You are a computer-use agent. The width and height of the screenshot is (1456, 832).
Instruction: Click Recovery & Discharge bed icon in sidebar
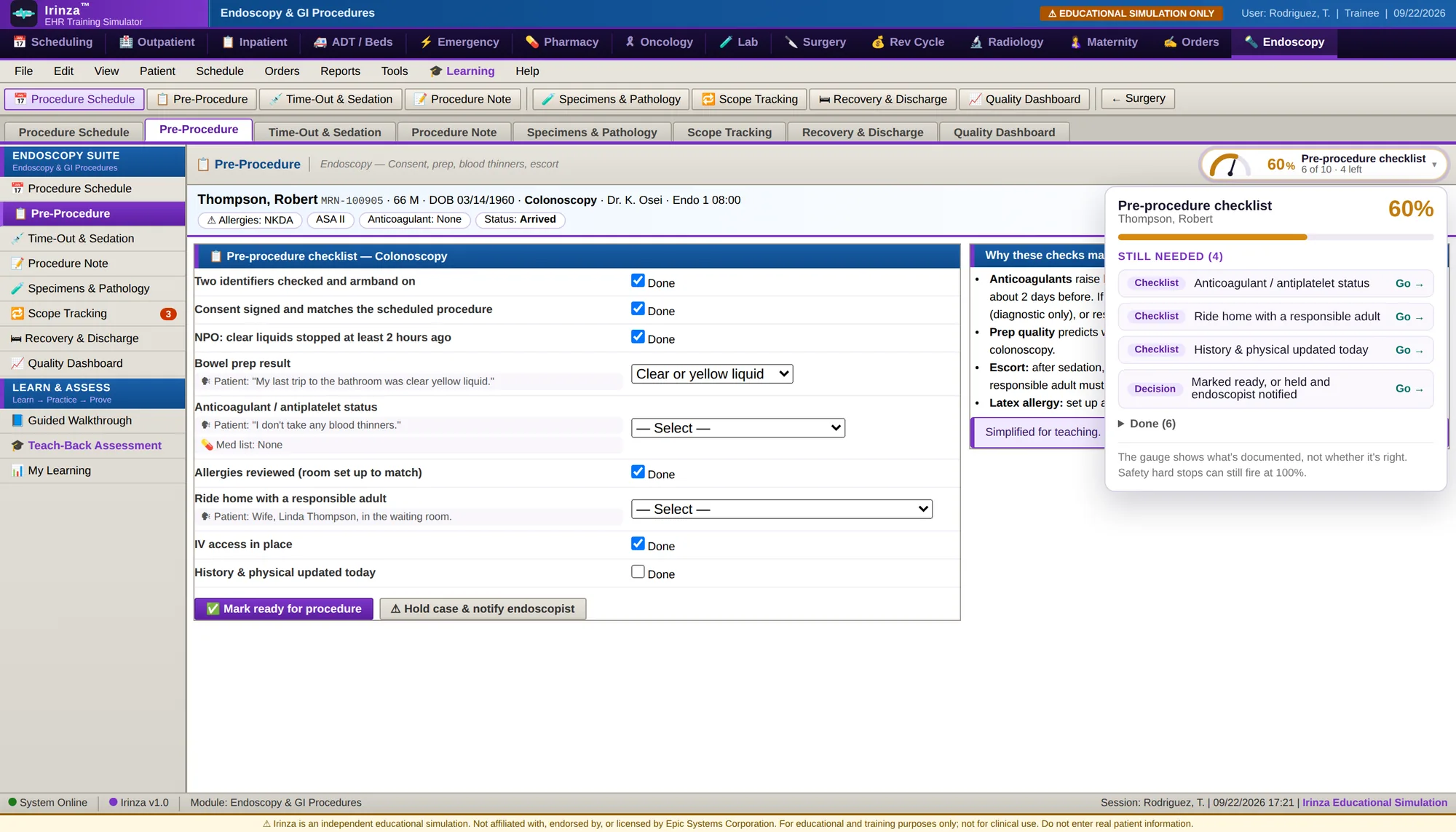click(16, 338)
